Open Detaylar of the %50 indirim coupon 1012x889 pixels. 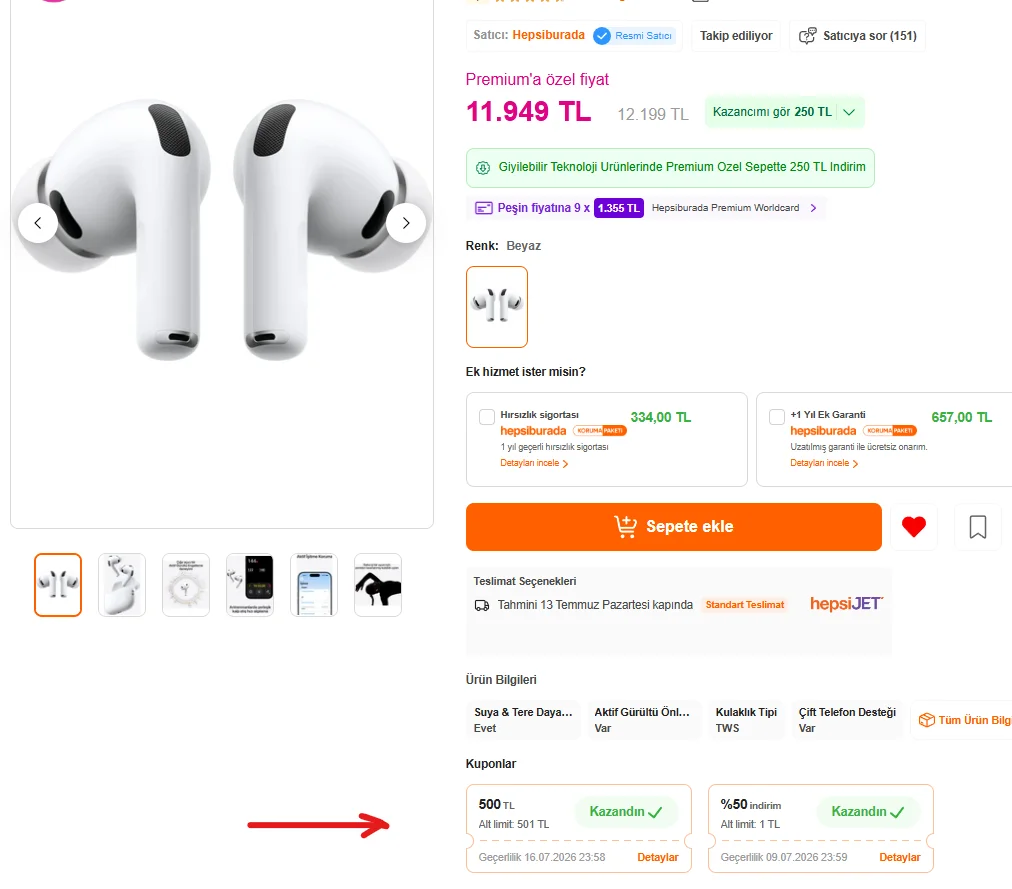(900, 857)
